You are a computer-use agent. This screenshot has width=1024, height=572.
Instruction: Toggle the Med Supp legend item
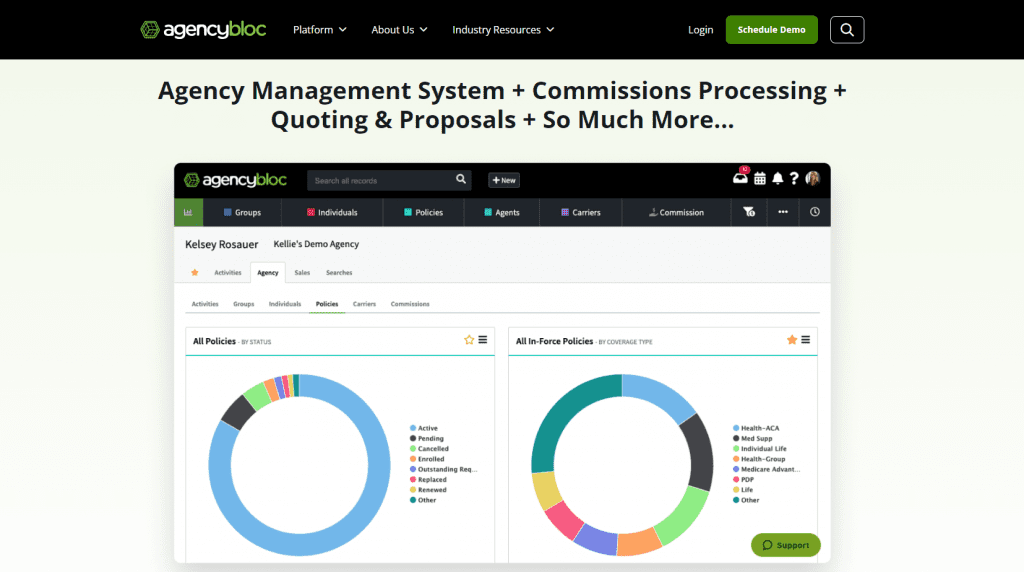point(752,438)
